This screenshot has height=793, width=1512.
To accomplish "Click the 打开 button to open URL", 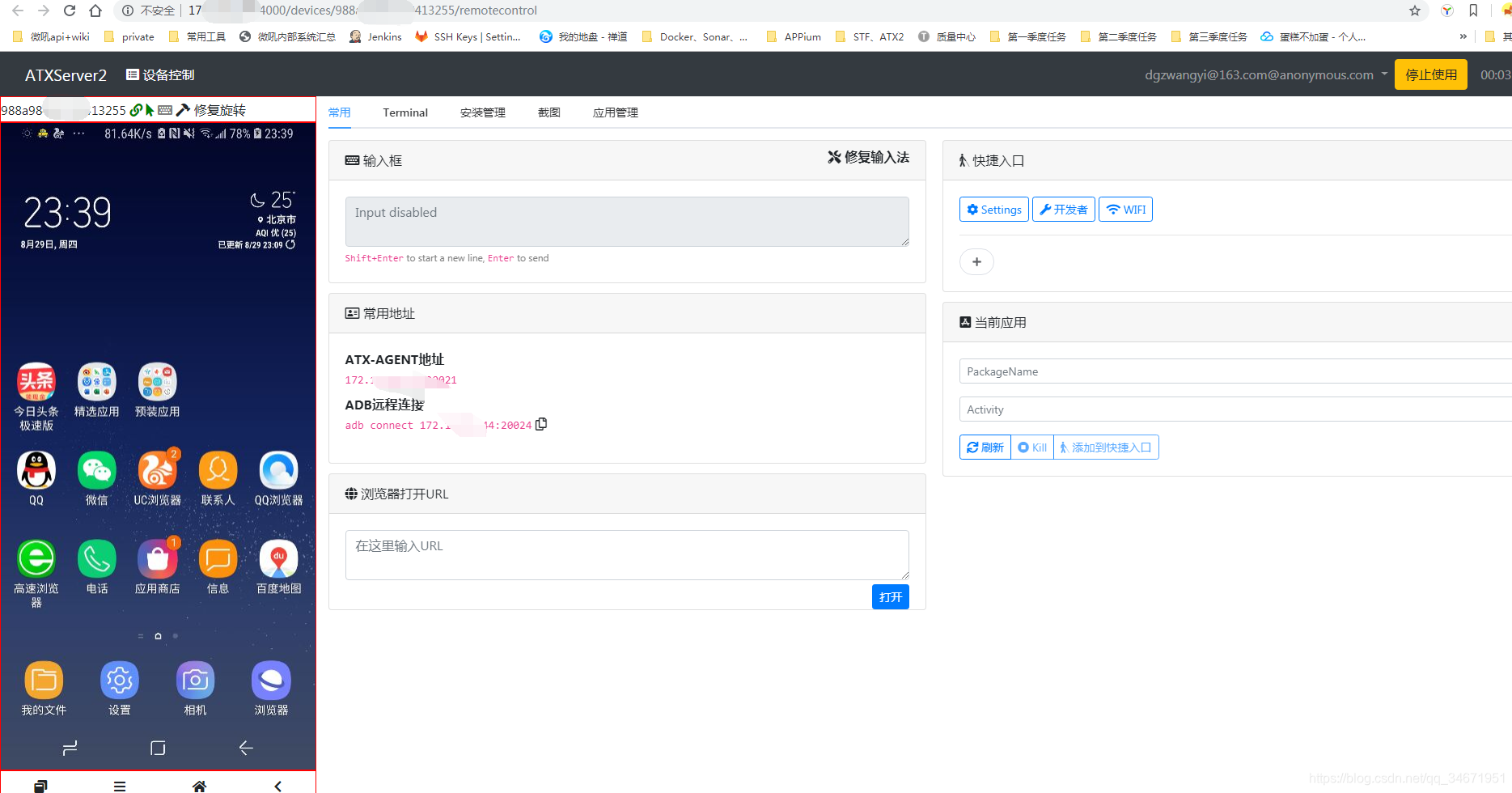I will tap(890, 596).
